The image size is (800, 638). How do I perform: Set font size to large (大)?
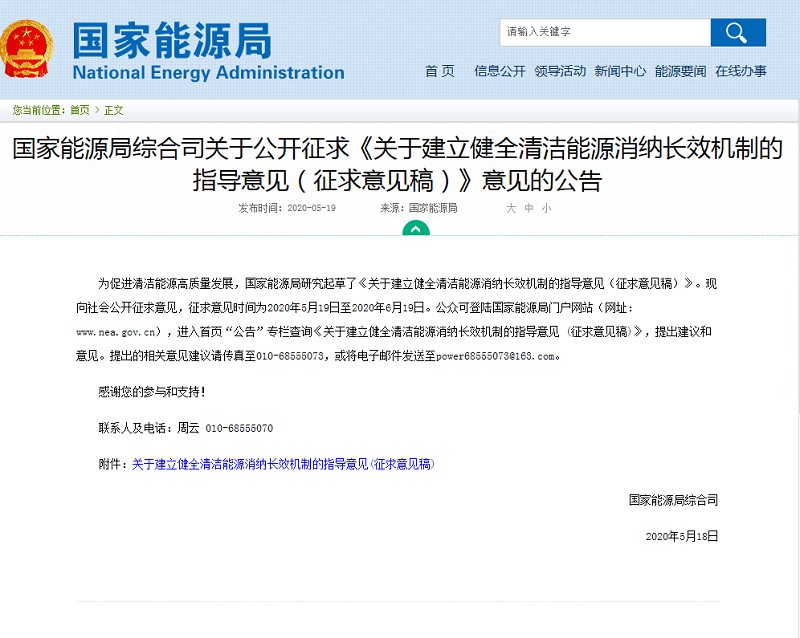click(x=510, y=208)
